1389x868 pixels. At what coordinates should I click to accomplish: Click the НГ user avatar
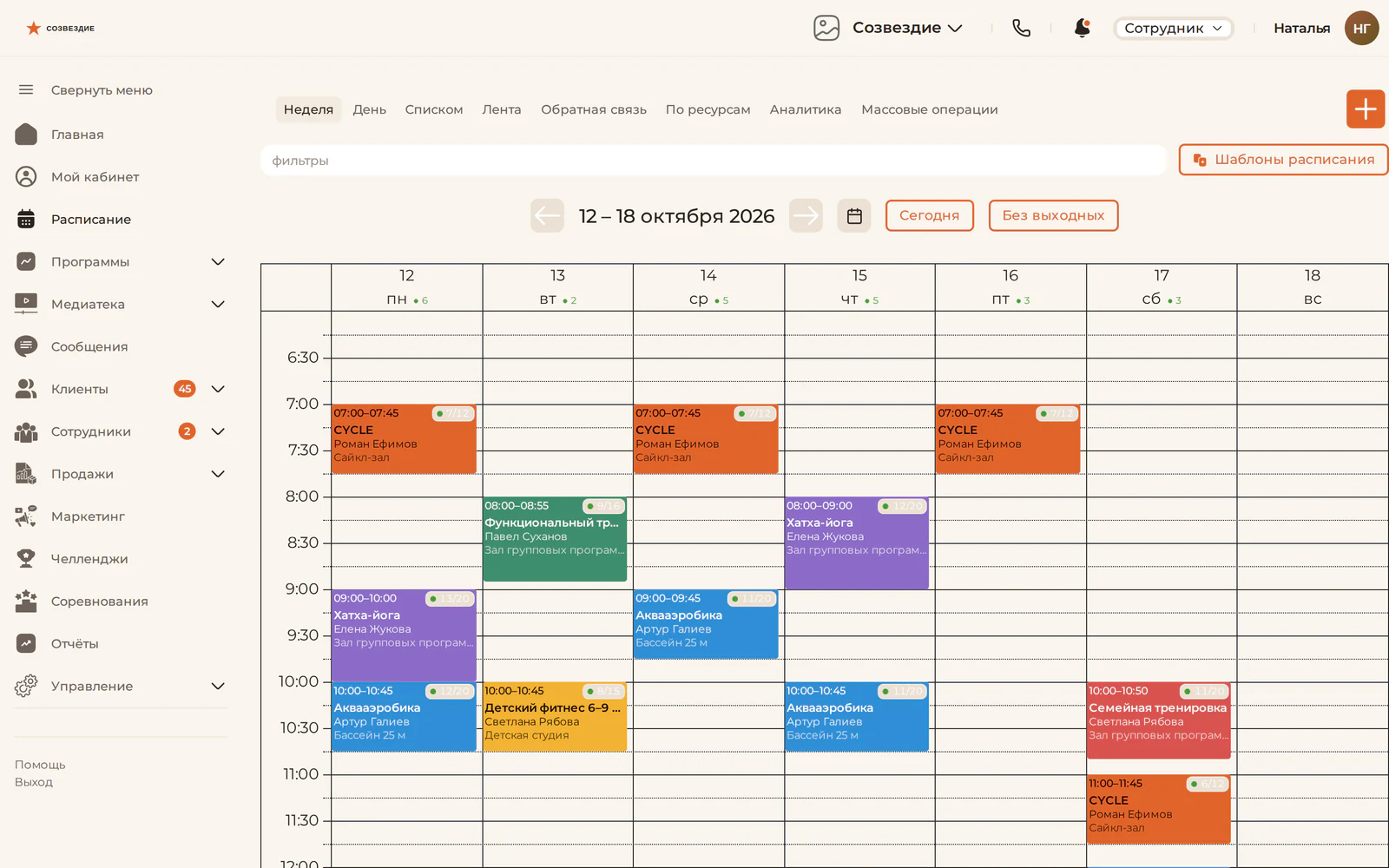[1361, 28]
